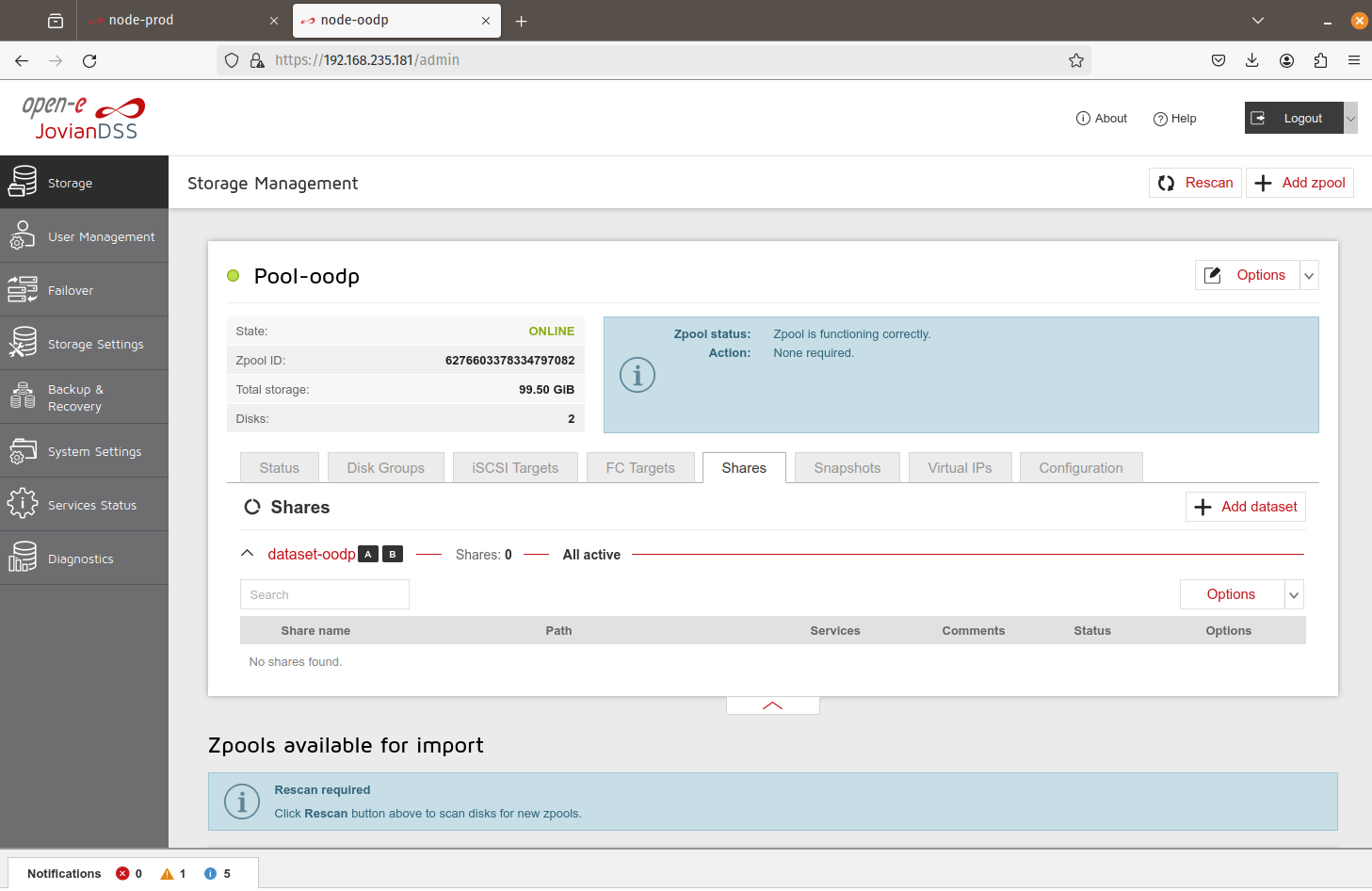Open browser downloads panel

[x=1252, y=60]
